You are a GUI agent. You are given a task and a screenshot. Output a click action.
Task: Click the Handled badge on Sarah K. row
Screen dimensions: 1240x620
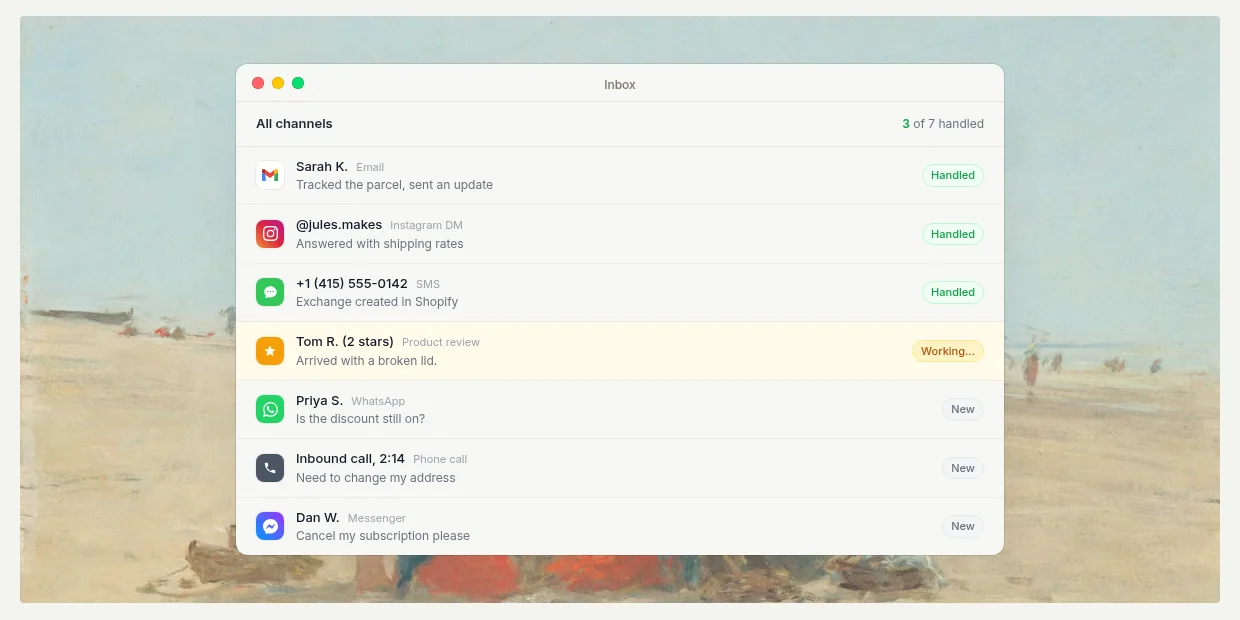952,175
